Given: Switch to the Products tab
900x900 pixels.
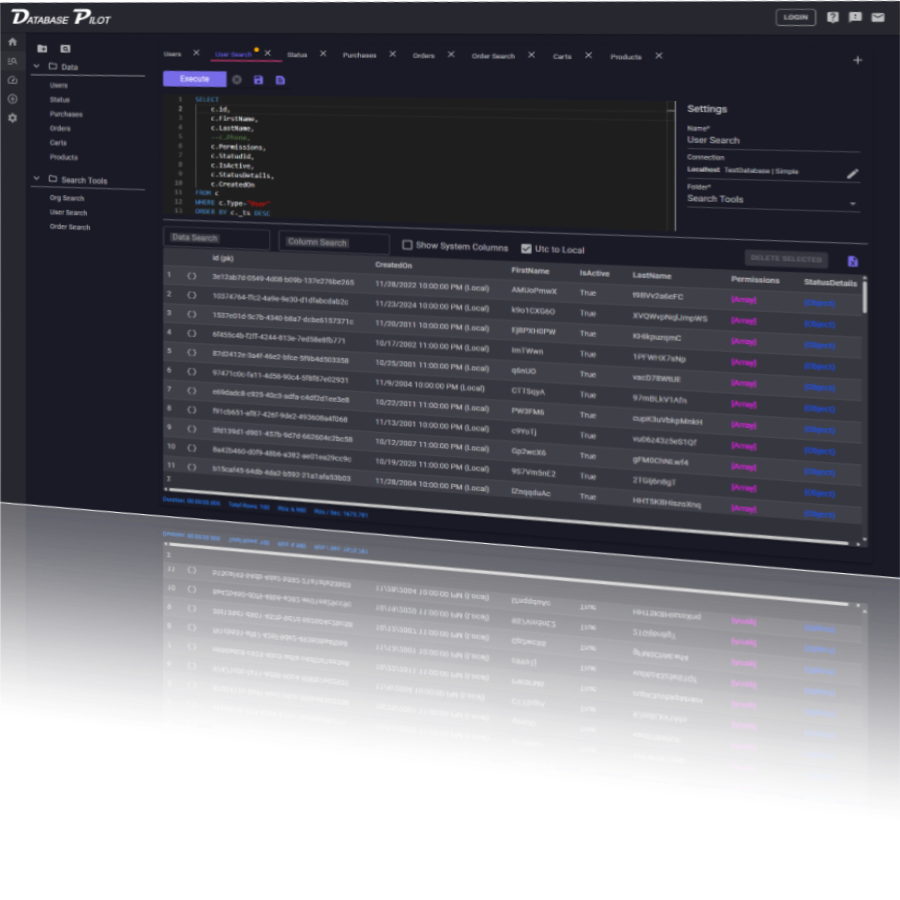Looking at the screenshot, I should coord(626,57).
